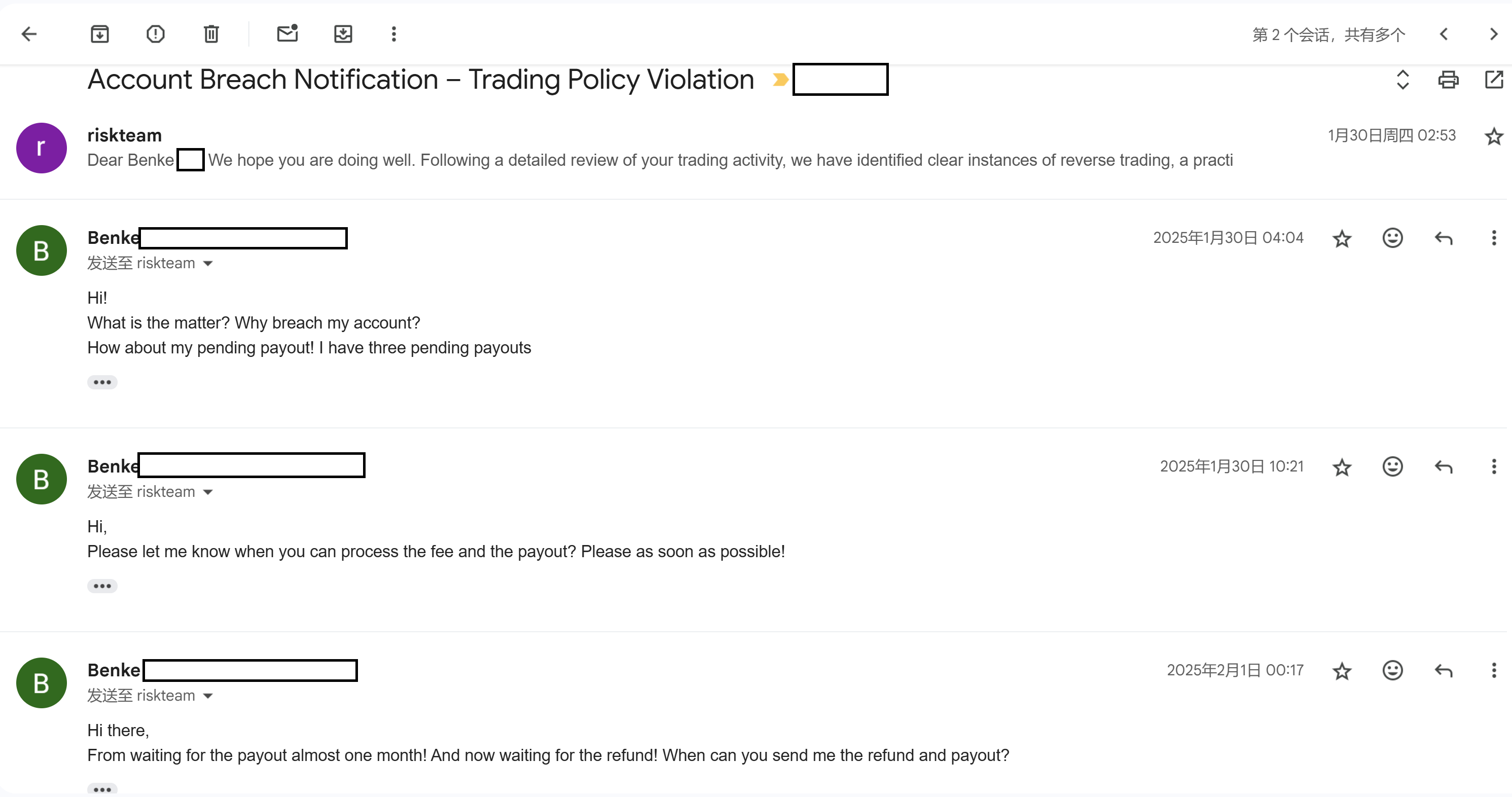Expand or collapse all messages in thread
The image size is (1512, 797).
1402,79
